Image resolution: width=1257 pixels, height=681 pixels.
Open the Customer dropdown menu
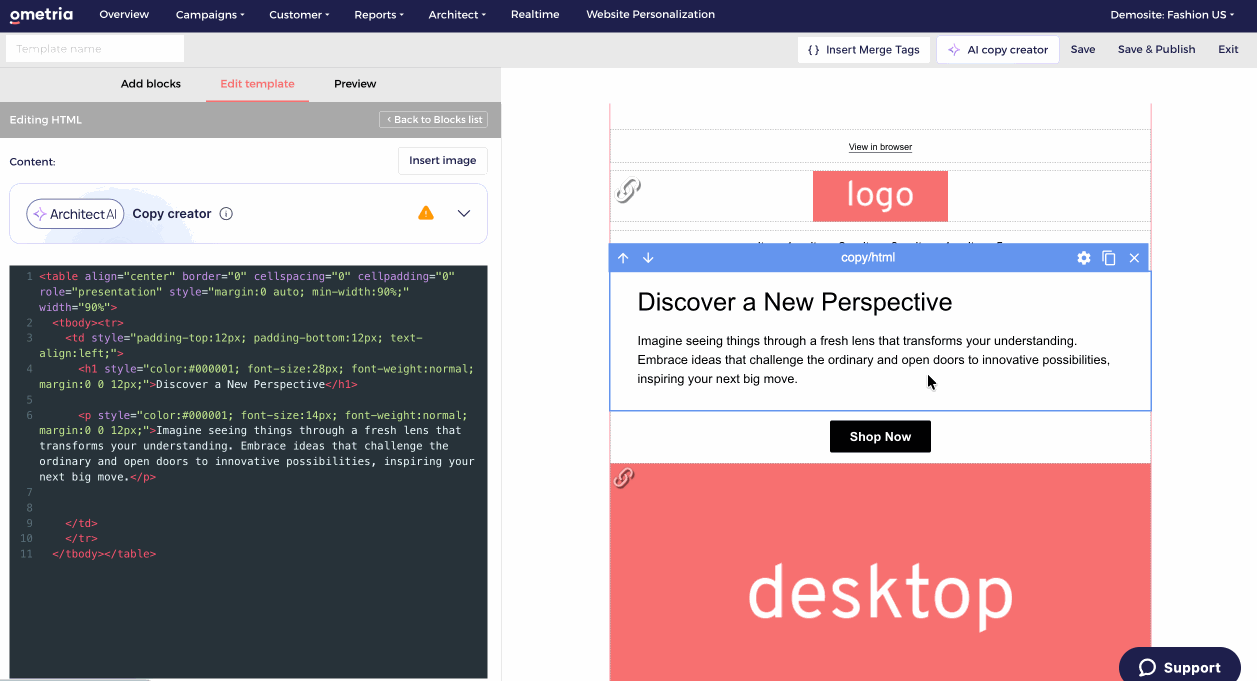[300, 15]
